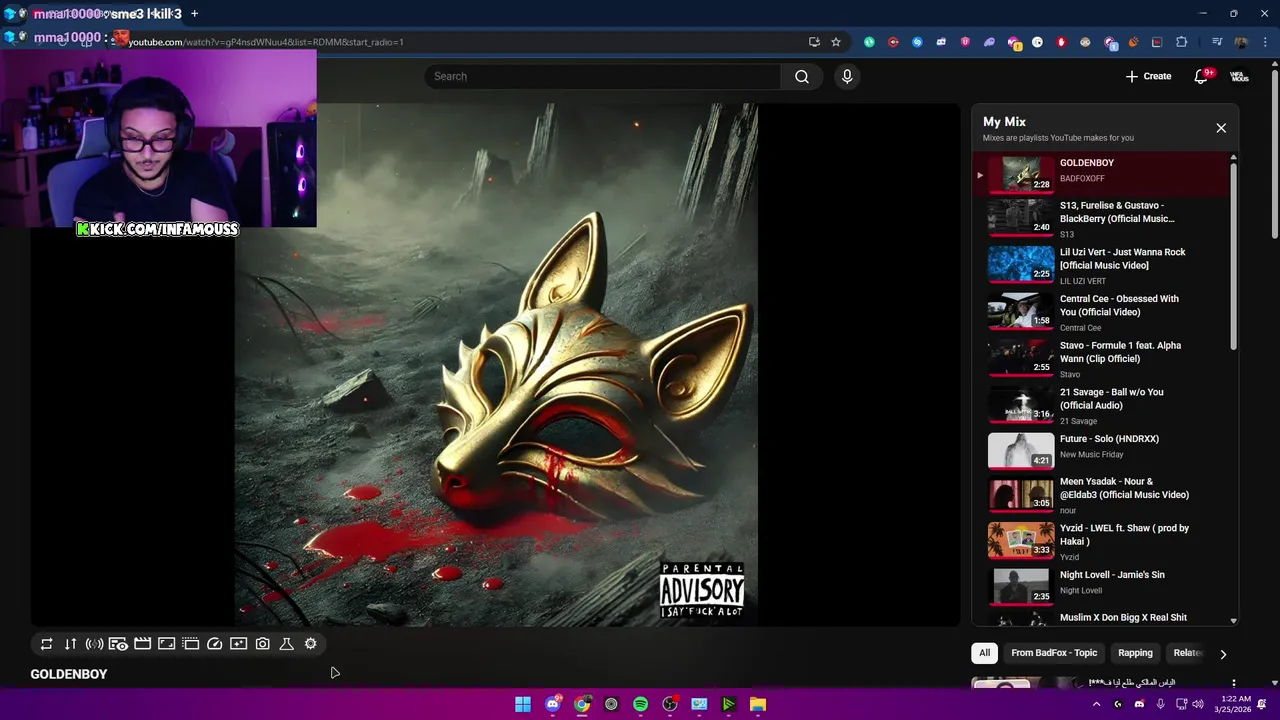Select Yvzid - LWEL playlist item
Image resolution: width=1280 pixels, height=720 pixels.
click(x=1101, y=542)
